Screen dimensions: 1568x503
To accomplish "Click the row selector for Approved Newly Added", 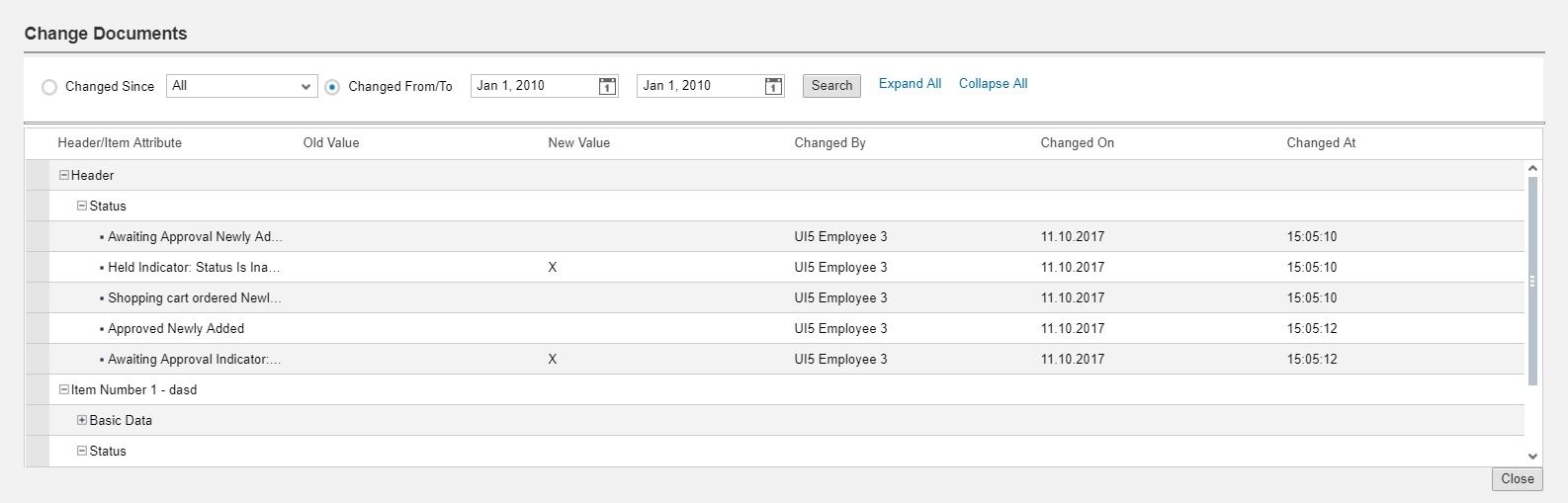I will click(x=37, y=328).
